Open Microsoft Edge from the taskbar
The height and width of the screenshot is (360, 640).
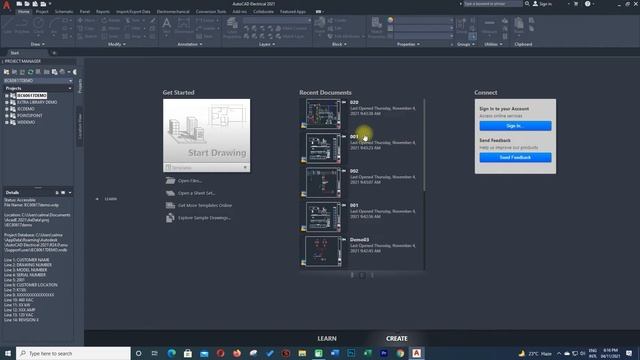pyautogui.click(x=171, y=353)
